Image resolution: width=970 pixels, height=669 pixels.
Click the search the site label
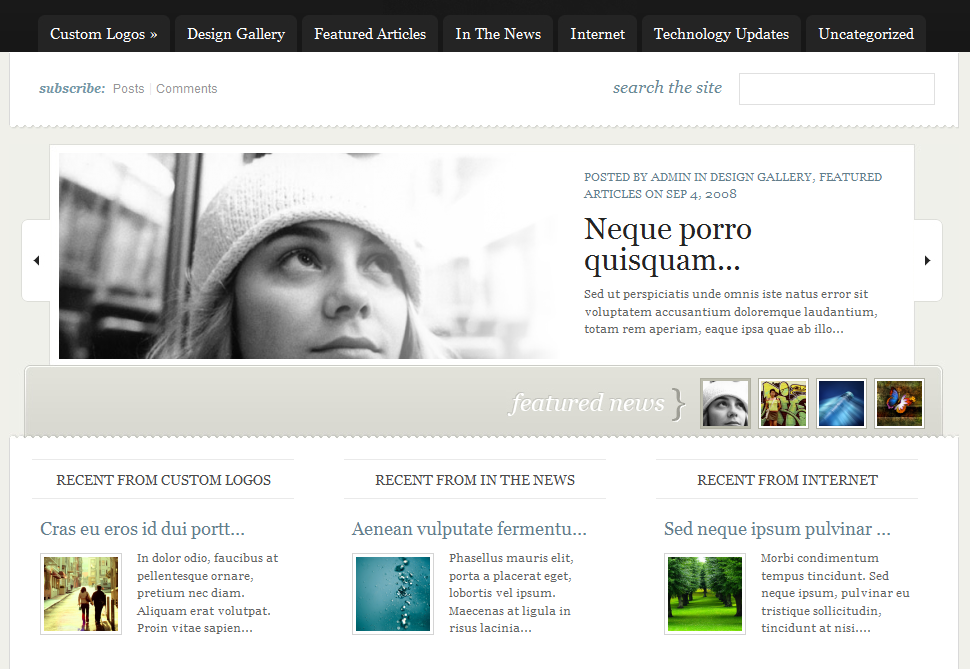pos(667,88)
